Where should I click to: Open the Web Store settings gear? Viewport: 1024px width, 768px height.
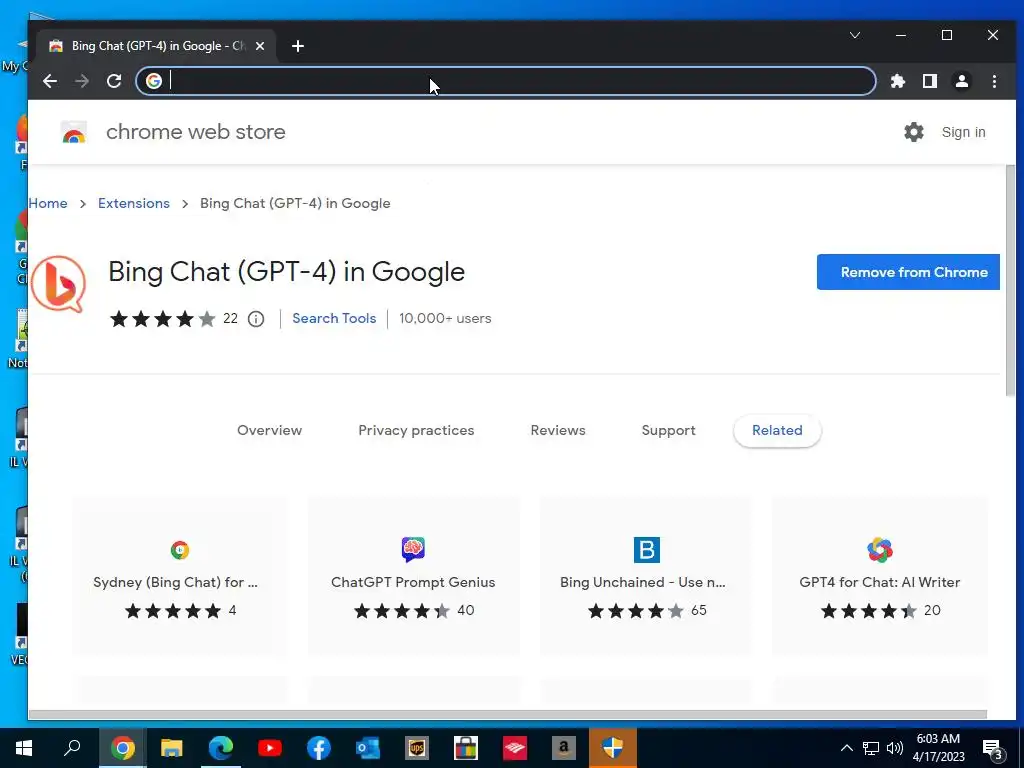pos(914,132)
